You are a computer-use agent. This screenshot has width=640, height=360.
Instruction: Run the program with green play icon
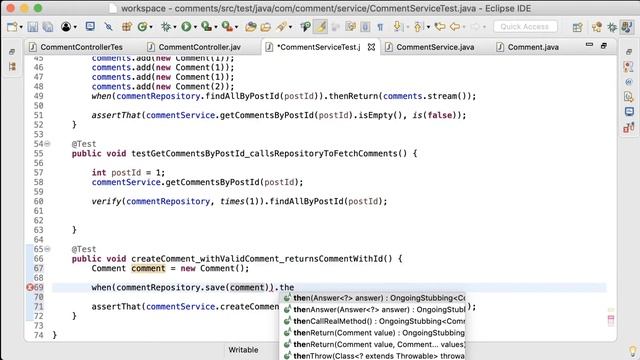pyautogui.click(x=186, y=27)
